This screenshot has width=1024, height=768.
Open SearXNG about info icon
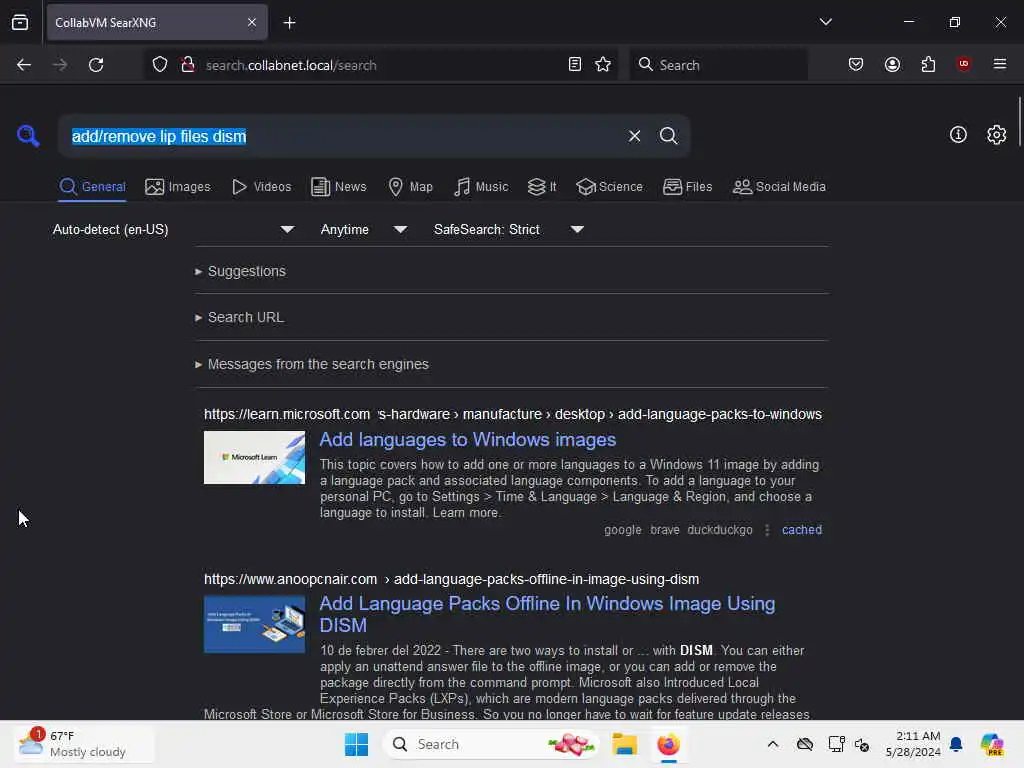pos(958,135)
